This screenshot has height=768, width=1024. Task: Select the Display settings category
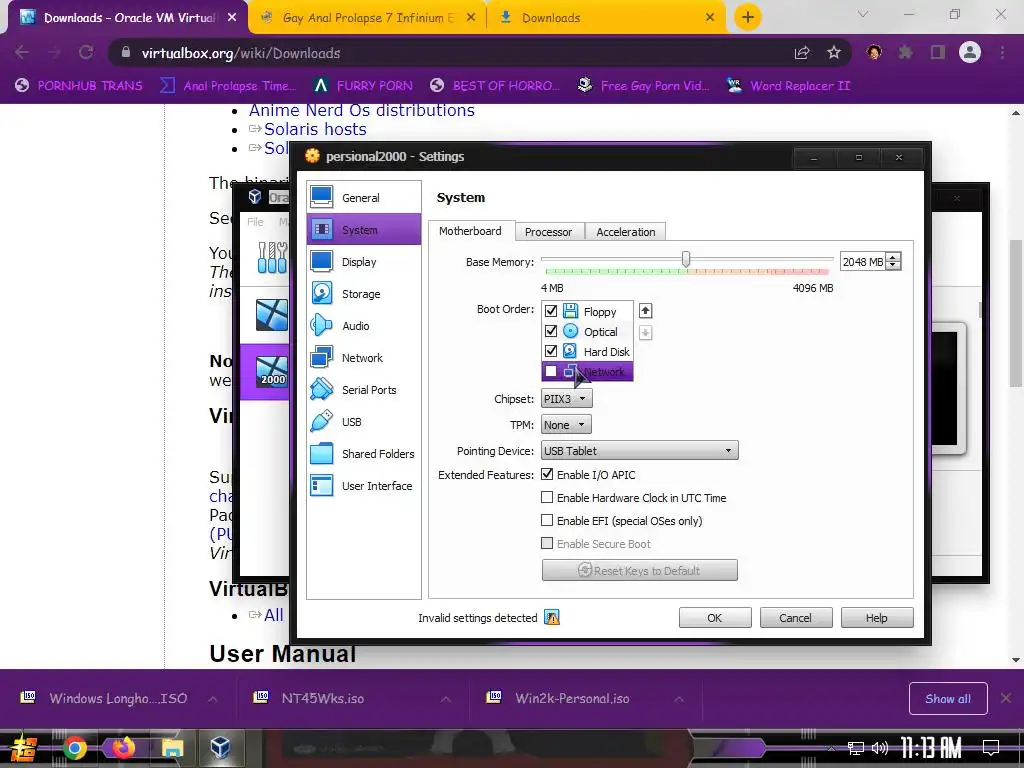tap(363, 262)
